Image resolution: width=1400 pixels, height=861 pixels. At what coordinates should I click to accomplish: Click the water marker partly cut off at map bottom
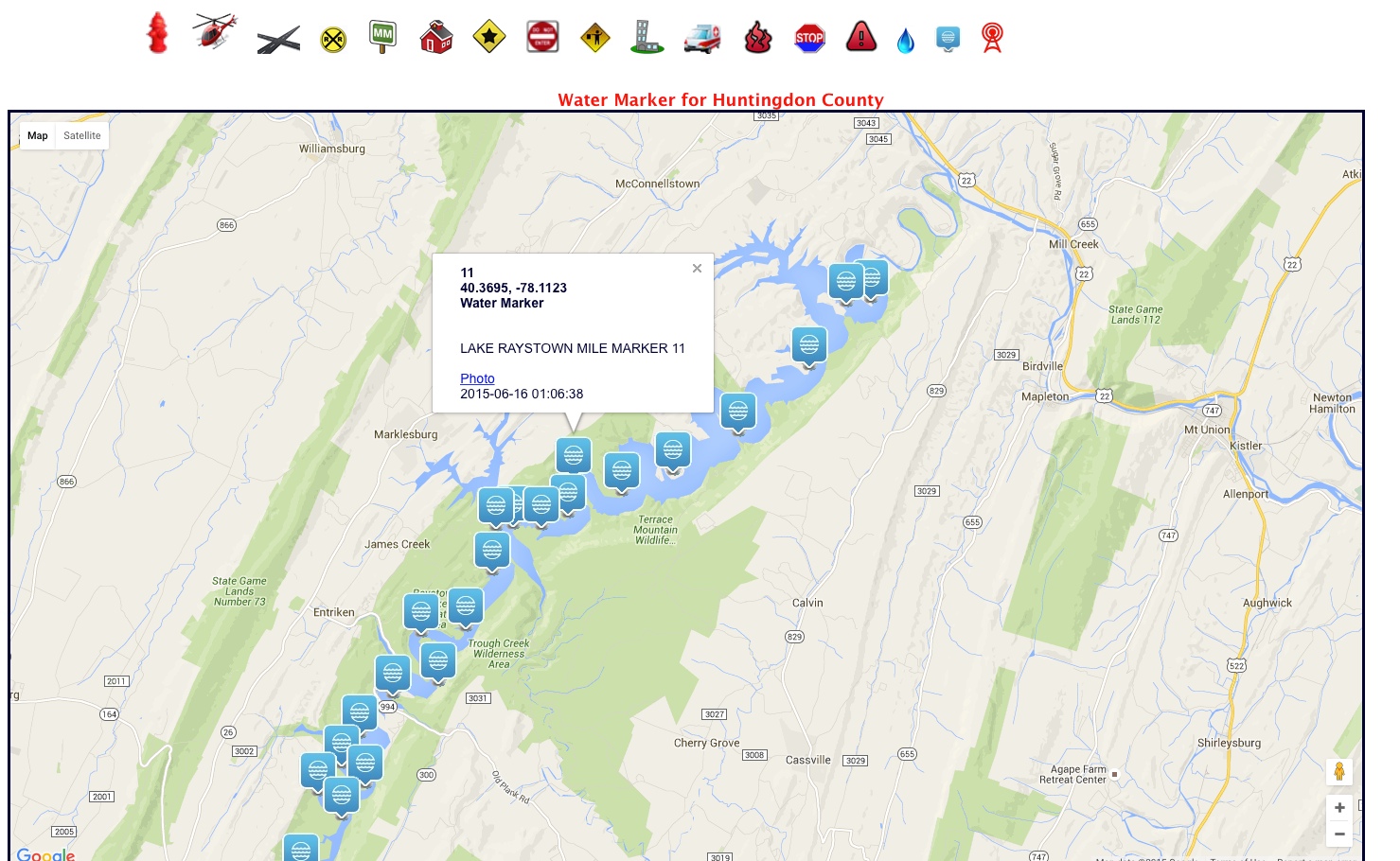[x=301, y=848]
